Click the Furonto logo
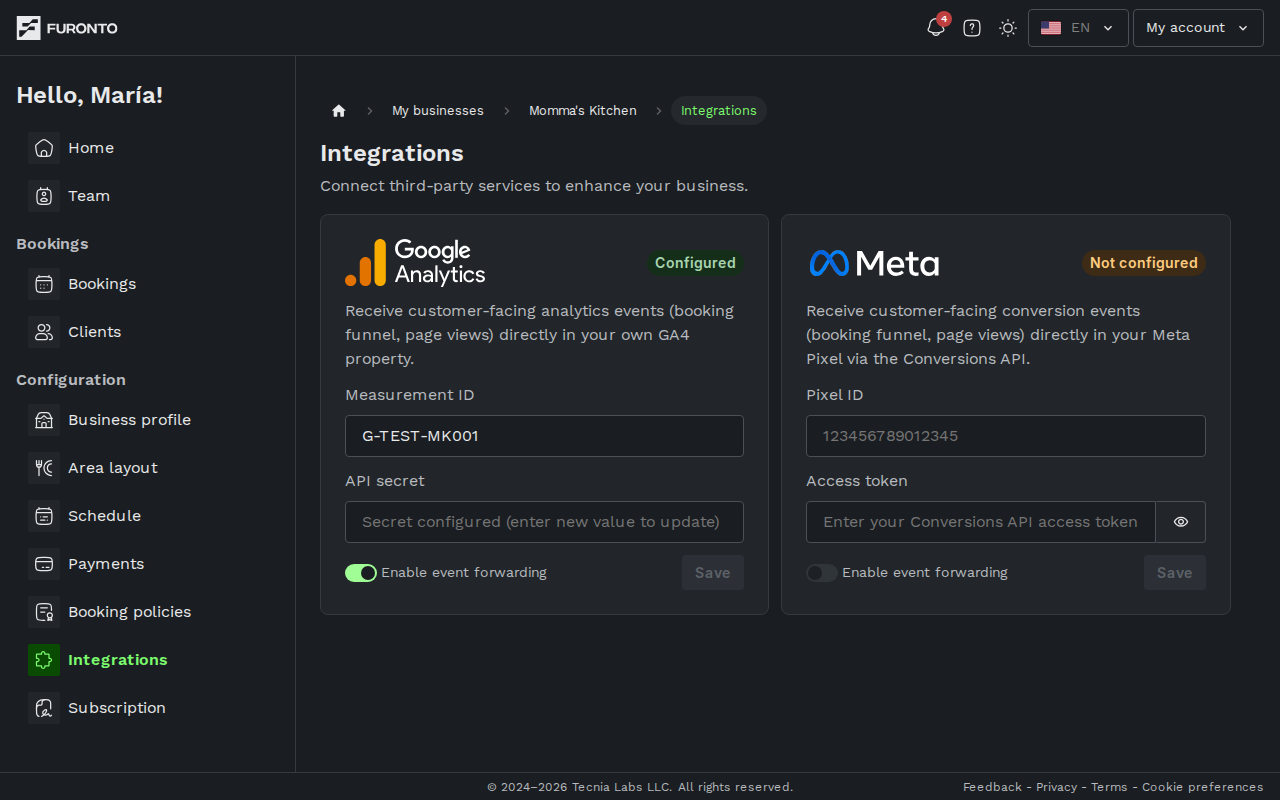This screenshot has width=1280, height=800. tap(67, 28)
